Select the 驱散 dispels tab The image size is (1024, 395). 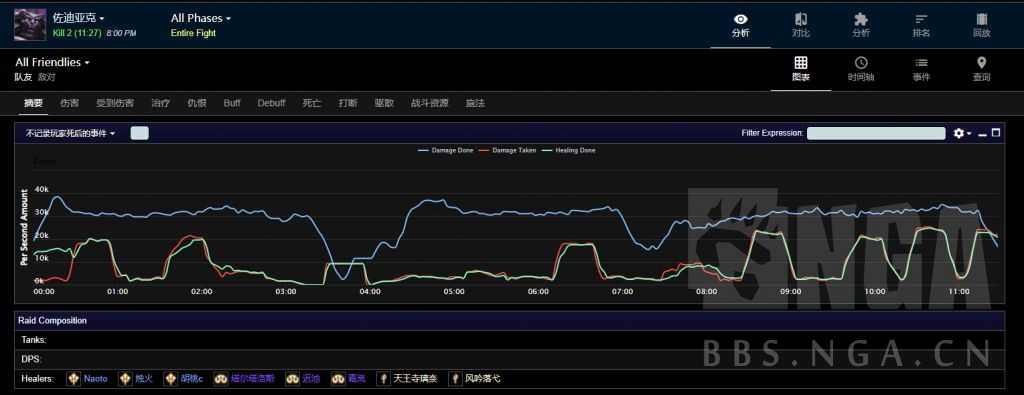[384, 103]
